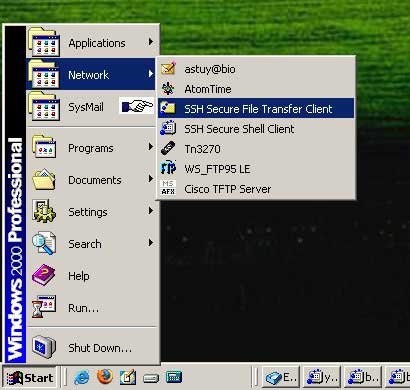The width and height of the screenshot is (410, 390).
Task: Click the Help book icon
Action: [43, 275]
